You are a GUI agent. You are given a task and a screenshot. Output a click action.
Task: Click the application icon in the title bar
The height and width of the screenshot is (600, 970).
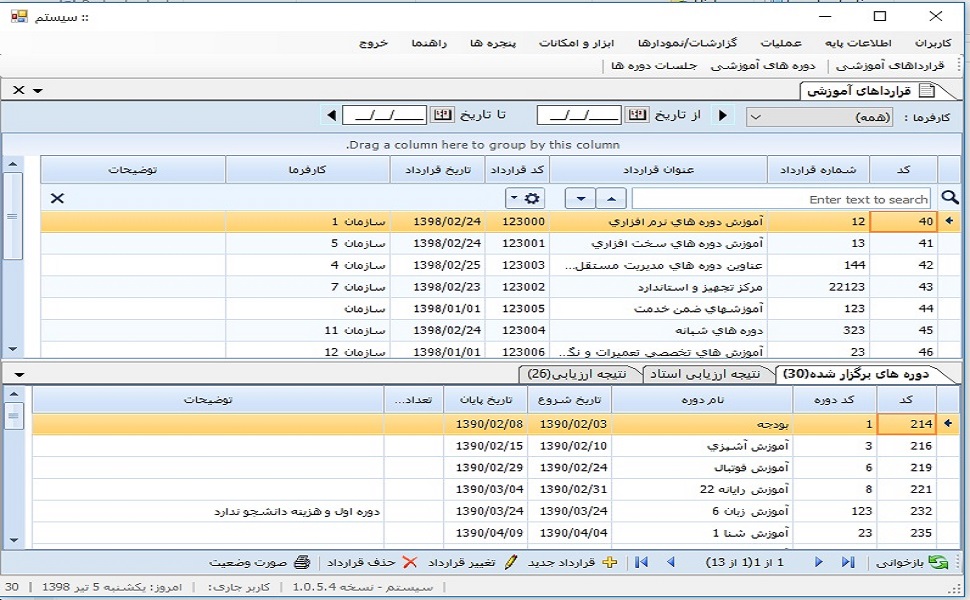tap(19, 17)
